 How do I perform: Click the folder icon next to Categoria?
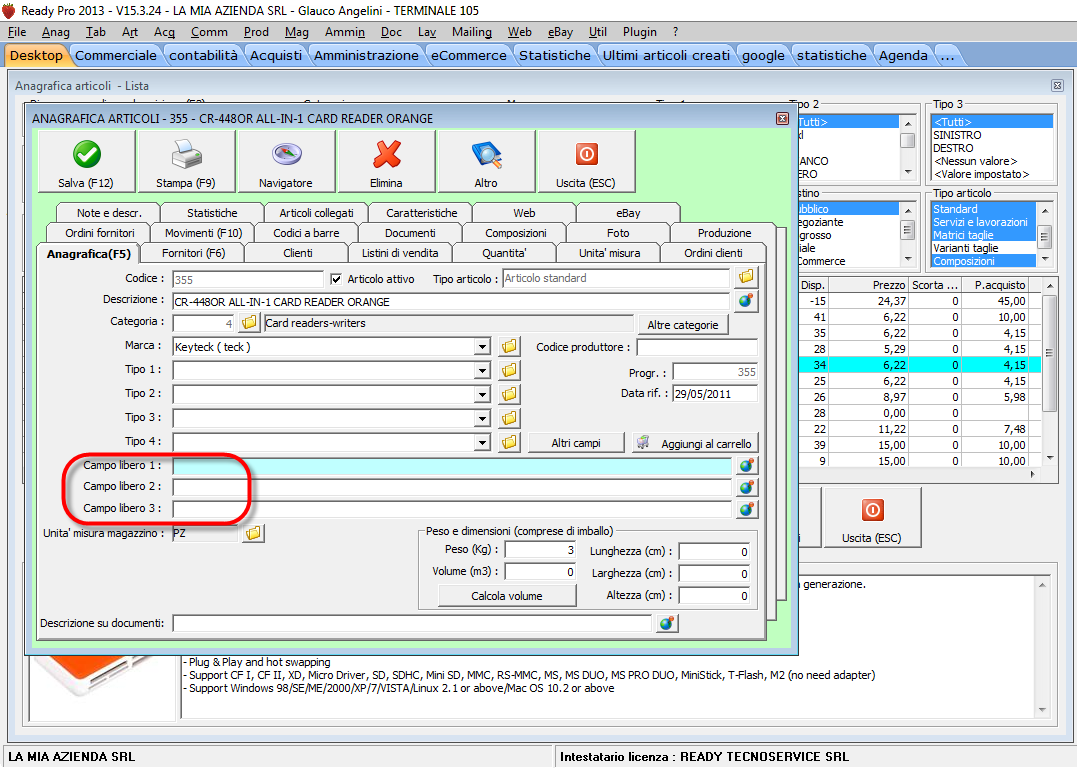pyautogui.click(x=249, y=323)
